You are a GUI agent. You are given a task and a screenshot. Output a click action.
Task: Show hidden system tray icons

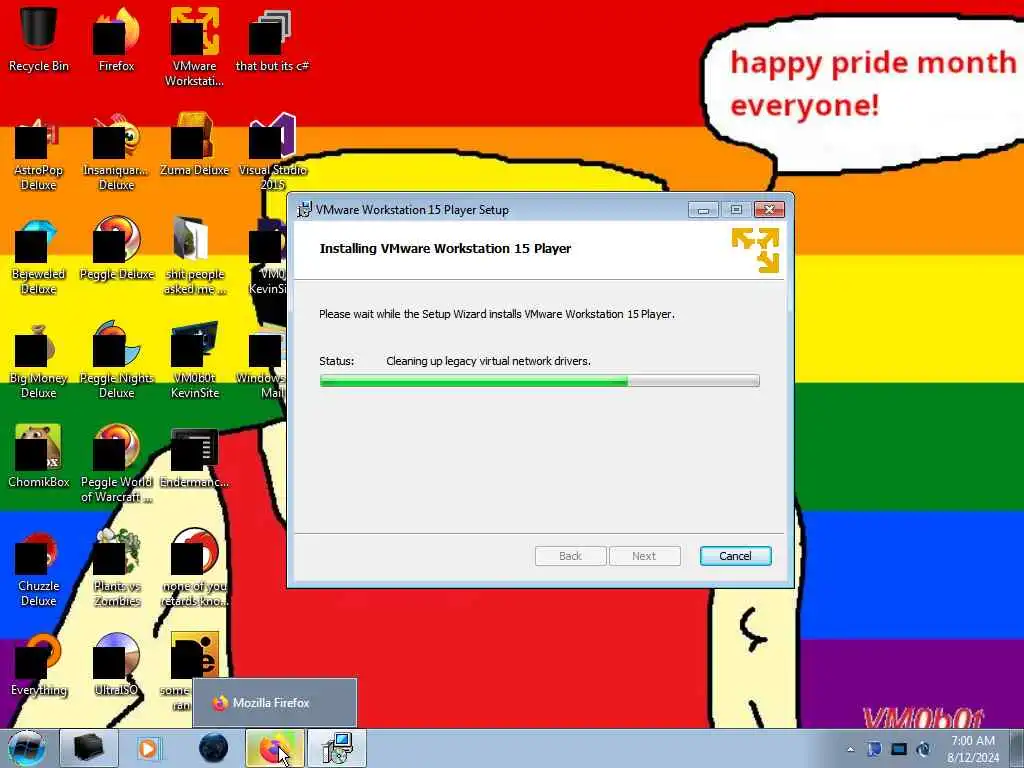pyautogui.click(x=850, y=750)
